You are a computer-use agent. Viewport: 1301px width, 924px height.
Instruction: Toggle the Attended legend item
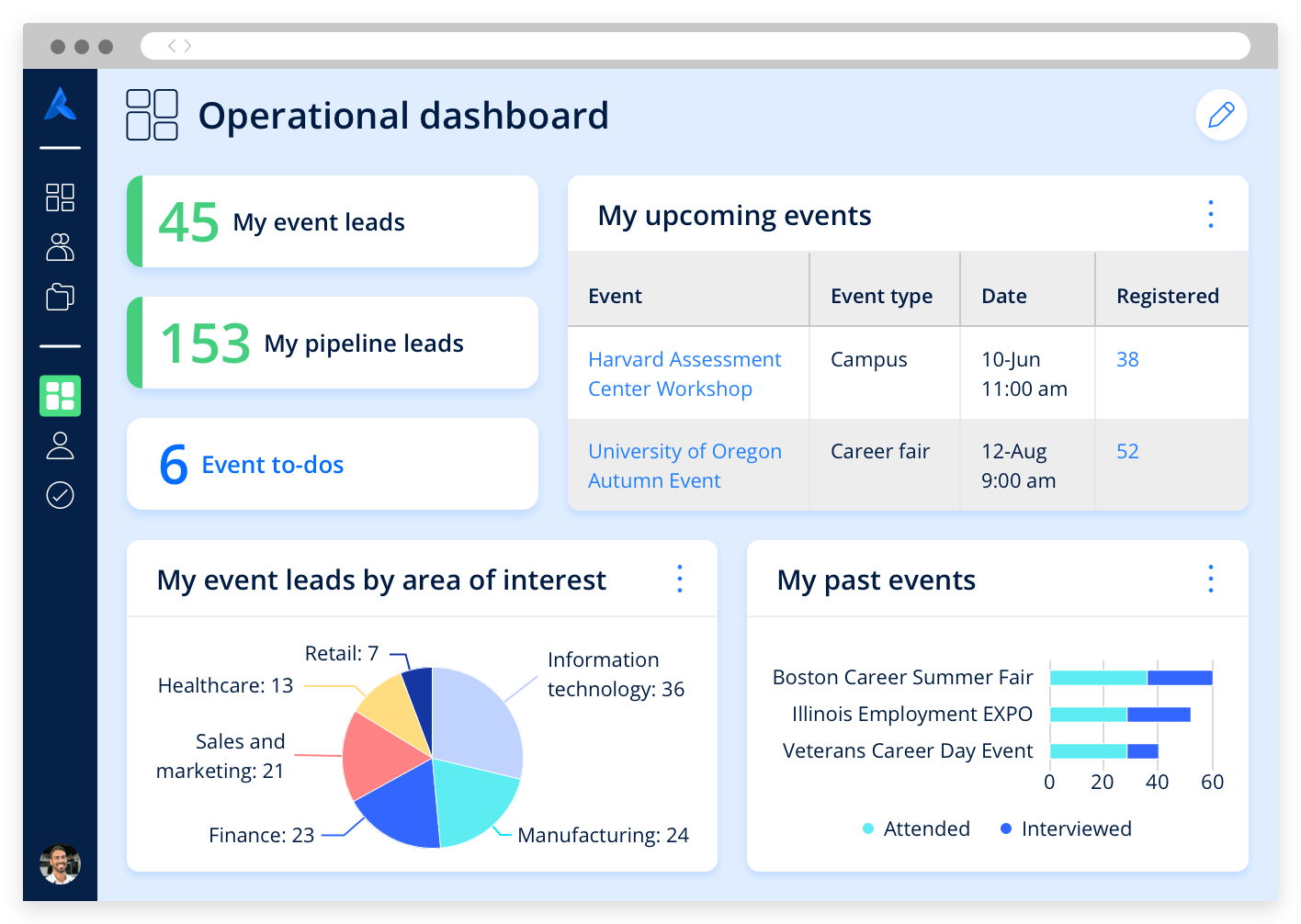916,828
